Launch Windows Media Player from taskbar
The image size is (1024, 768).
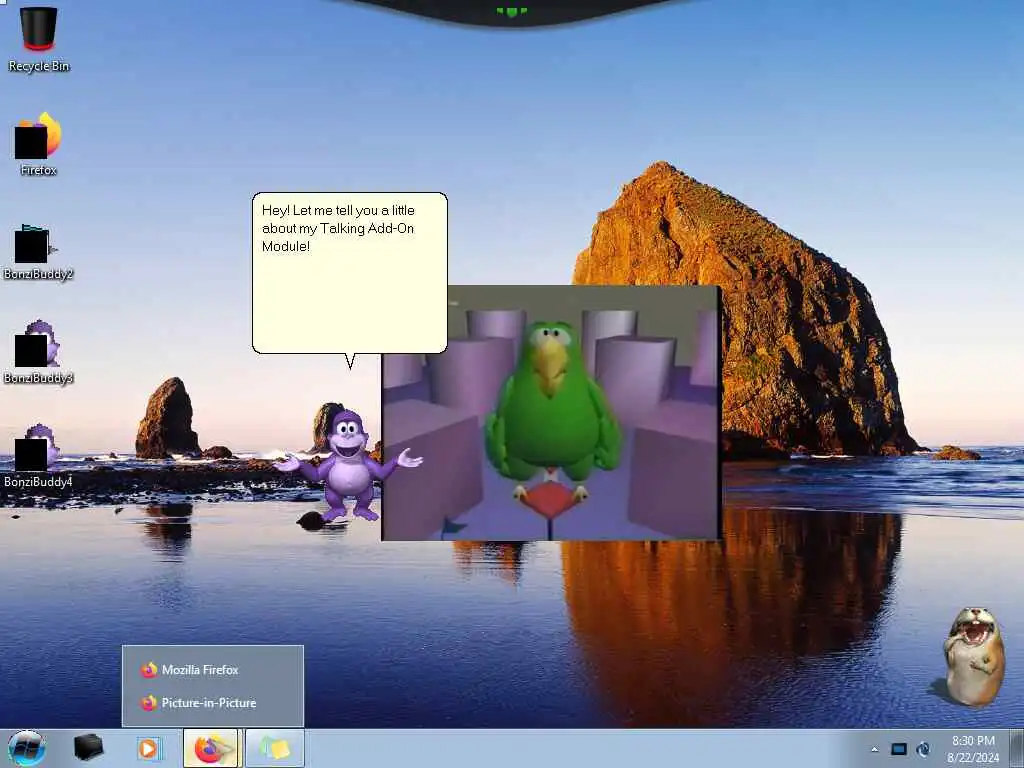click(x=148, y=748)
